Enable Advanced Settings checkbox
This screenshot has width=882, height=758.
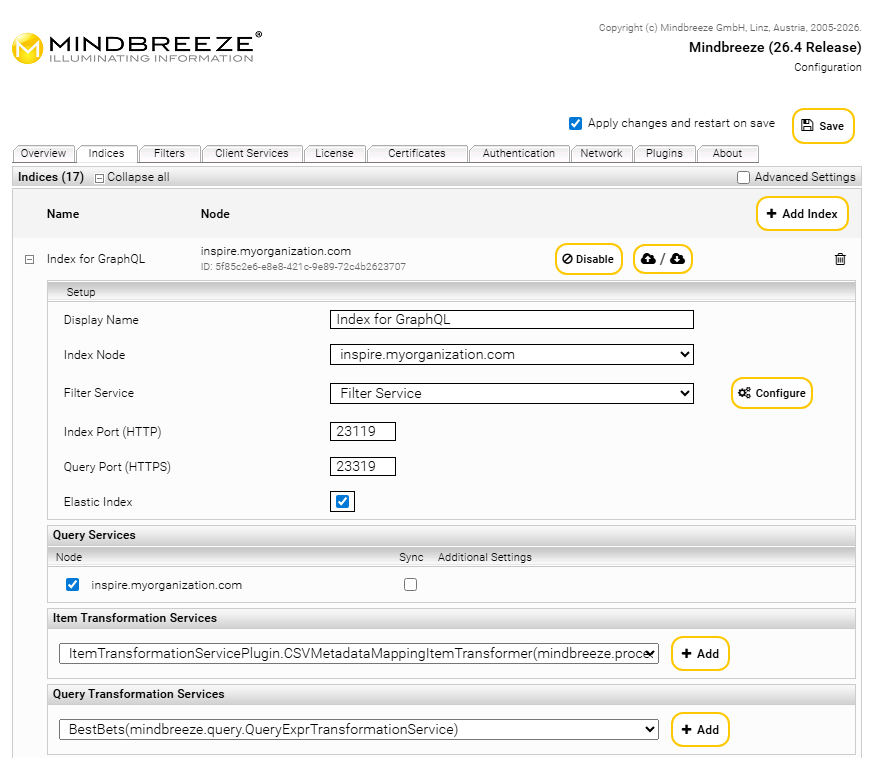(743, 177)
